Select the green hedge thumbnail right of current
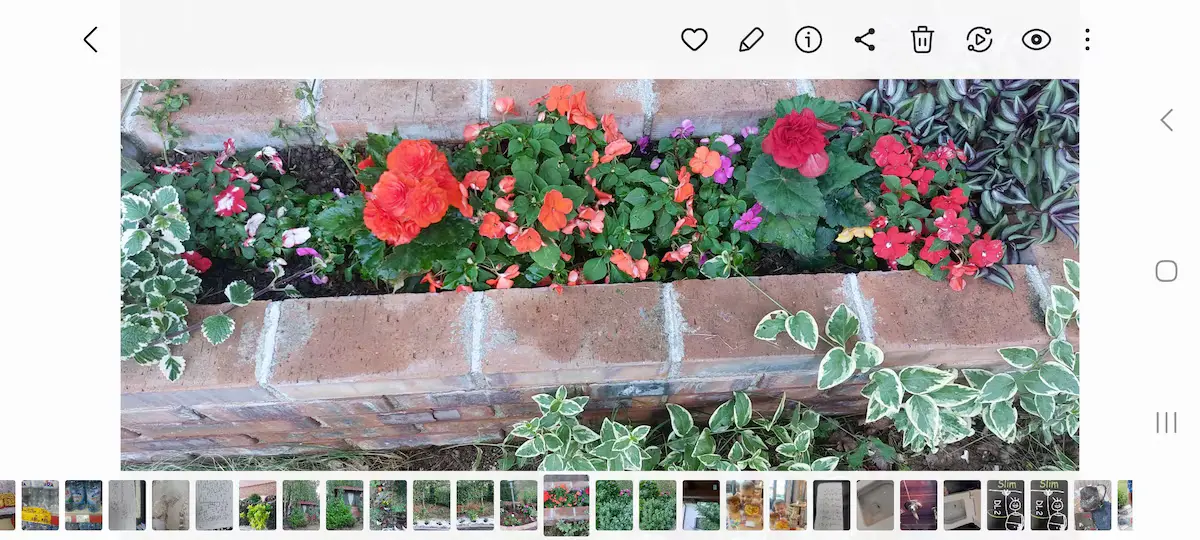 (x=614, y=505)
